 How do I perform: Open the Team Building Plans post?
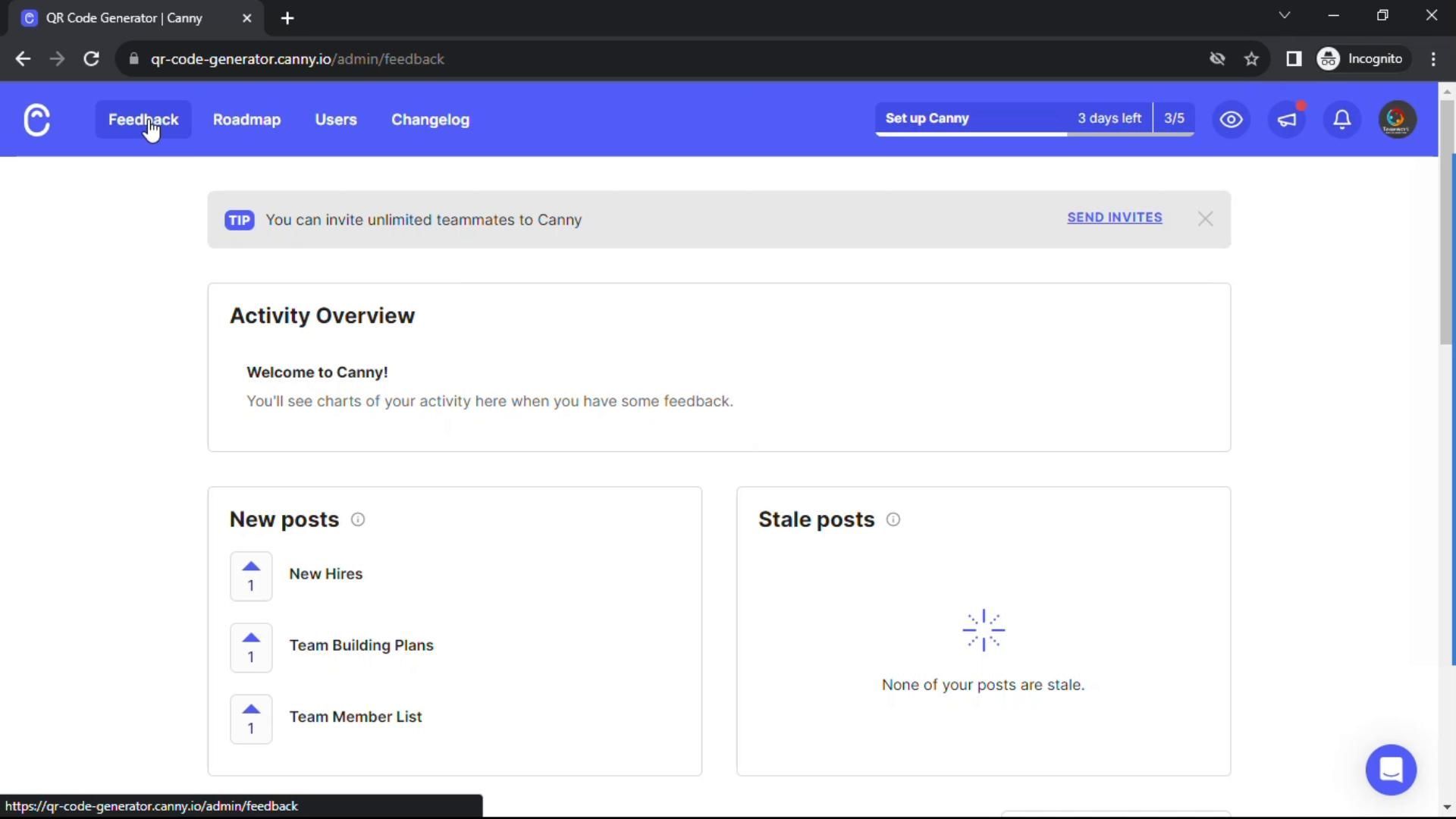click(x=361, y=645)
